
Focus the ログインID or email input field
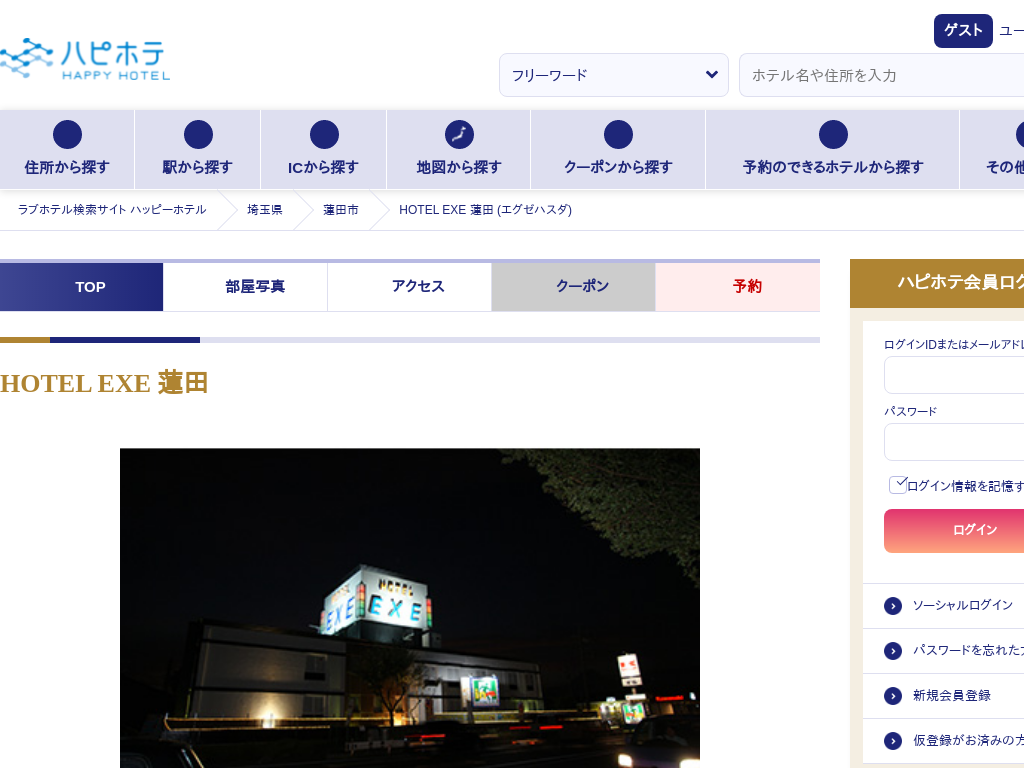coord(954,375)
